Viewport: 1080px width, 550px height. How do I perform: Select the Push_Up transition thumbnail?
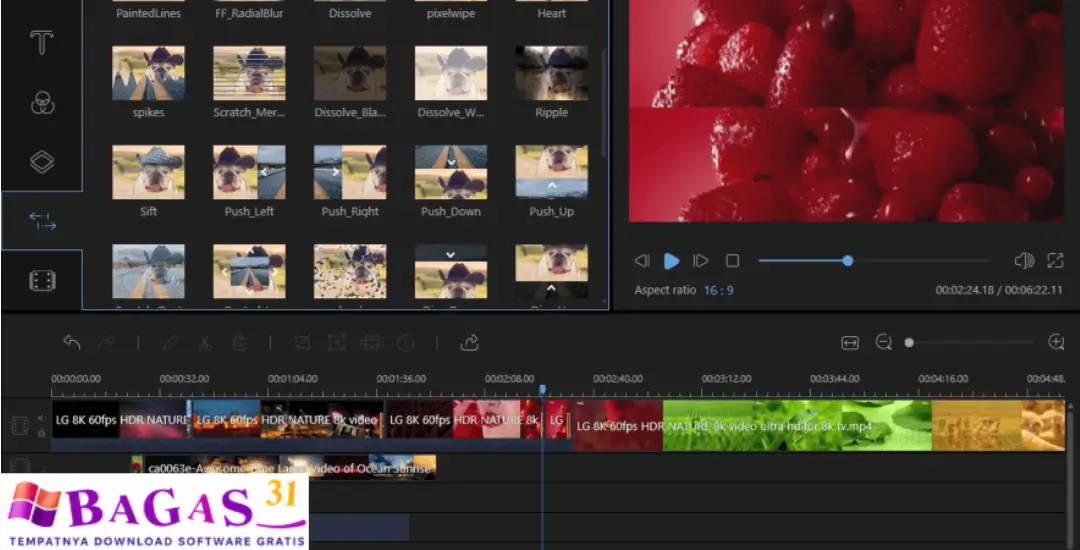(x=552, y=172)
